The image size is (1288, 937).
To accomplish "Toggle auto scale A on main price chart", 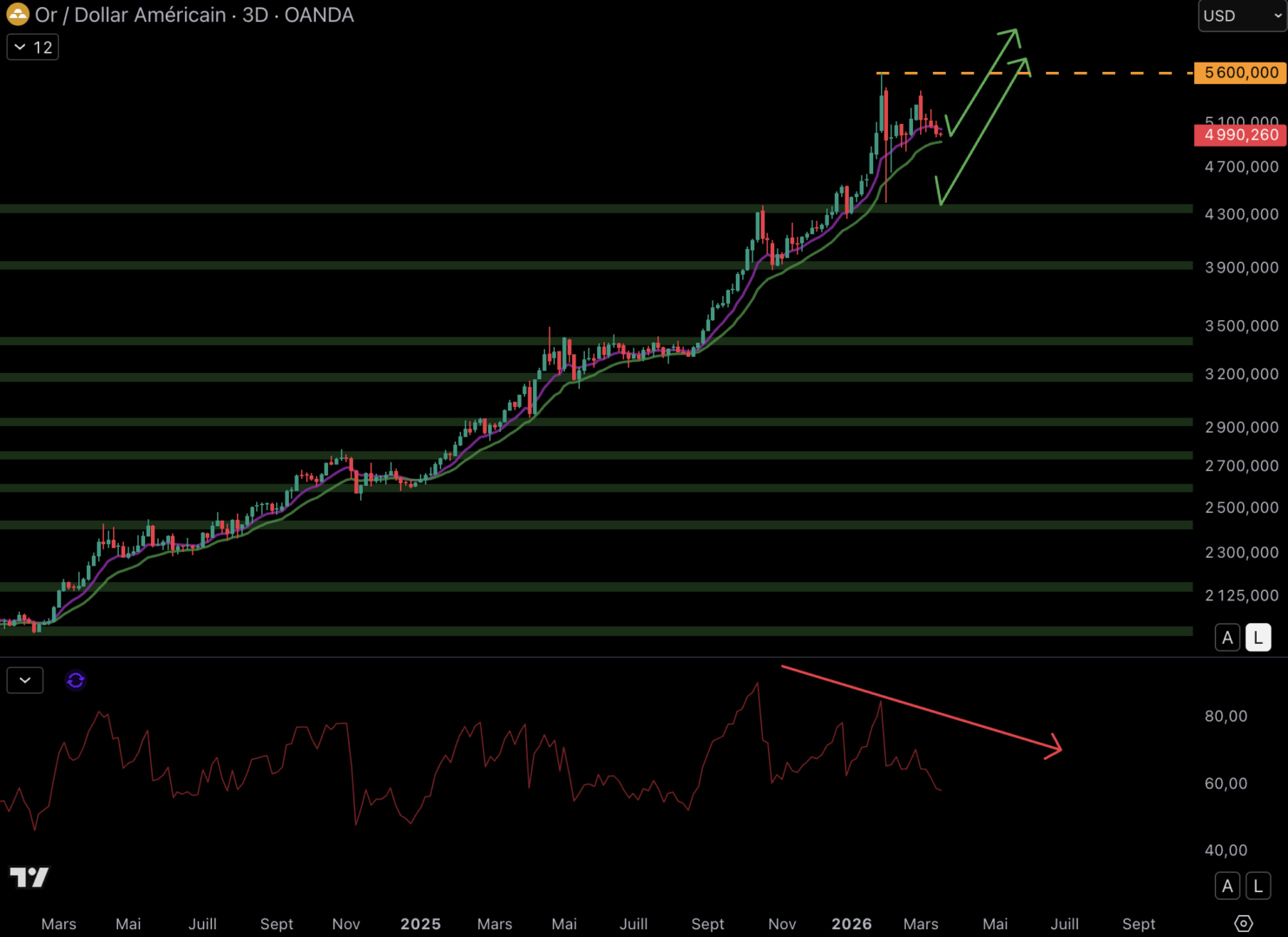I will pyautogui.click(x=1227, y=638).
